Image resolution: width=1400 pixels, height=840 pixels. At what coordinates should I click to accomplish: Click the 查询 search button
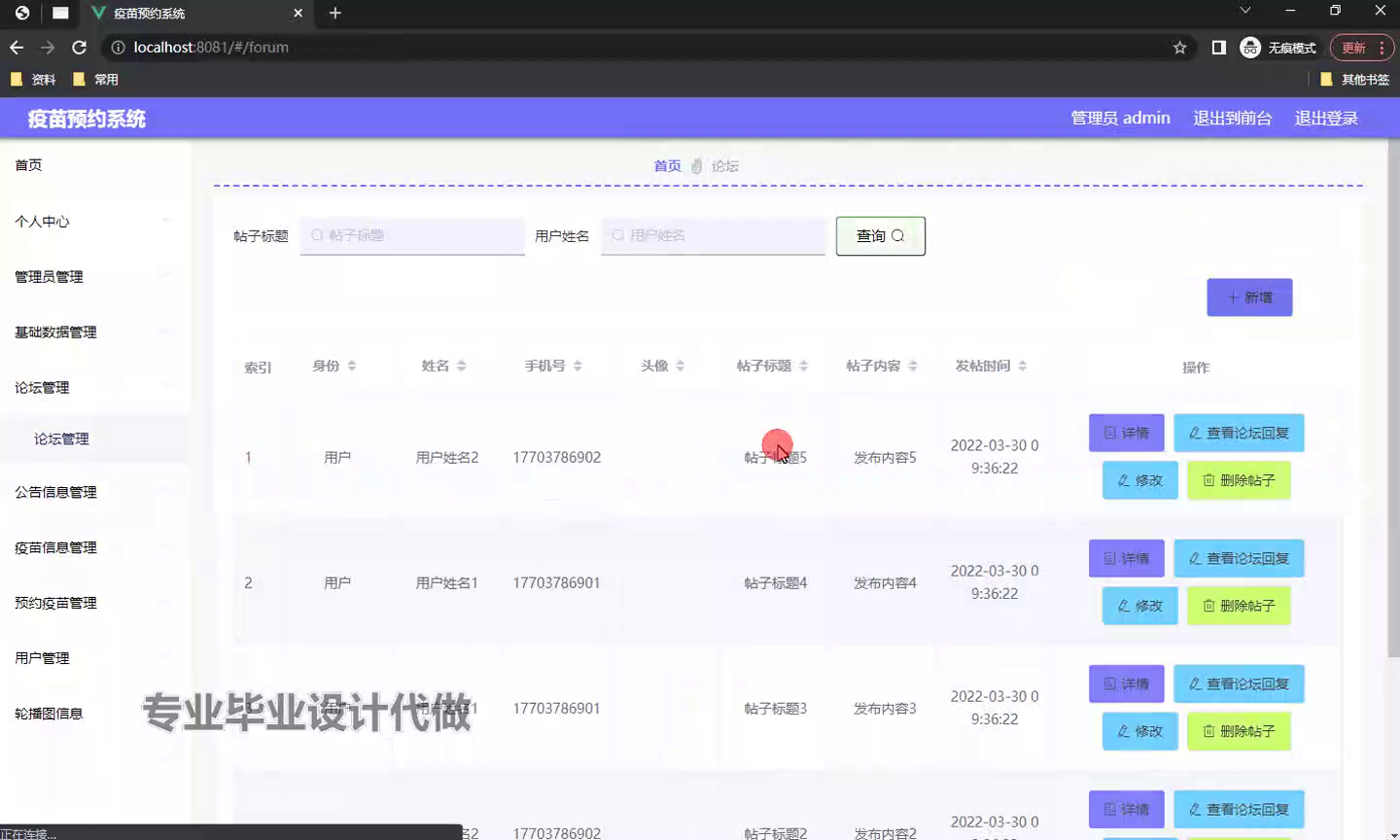tap(881, 236)
